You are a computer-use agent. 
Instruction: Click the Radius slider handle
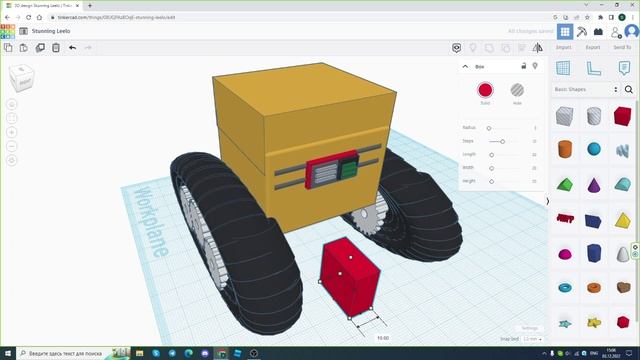(x=489, y=128)
